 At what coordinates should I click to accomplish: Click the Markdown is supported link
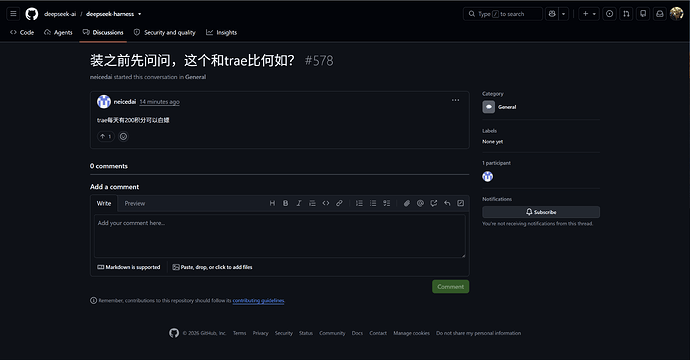coord(128,267)
